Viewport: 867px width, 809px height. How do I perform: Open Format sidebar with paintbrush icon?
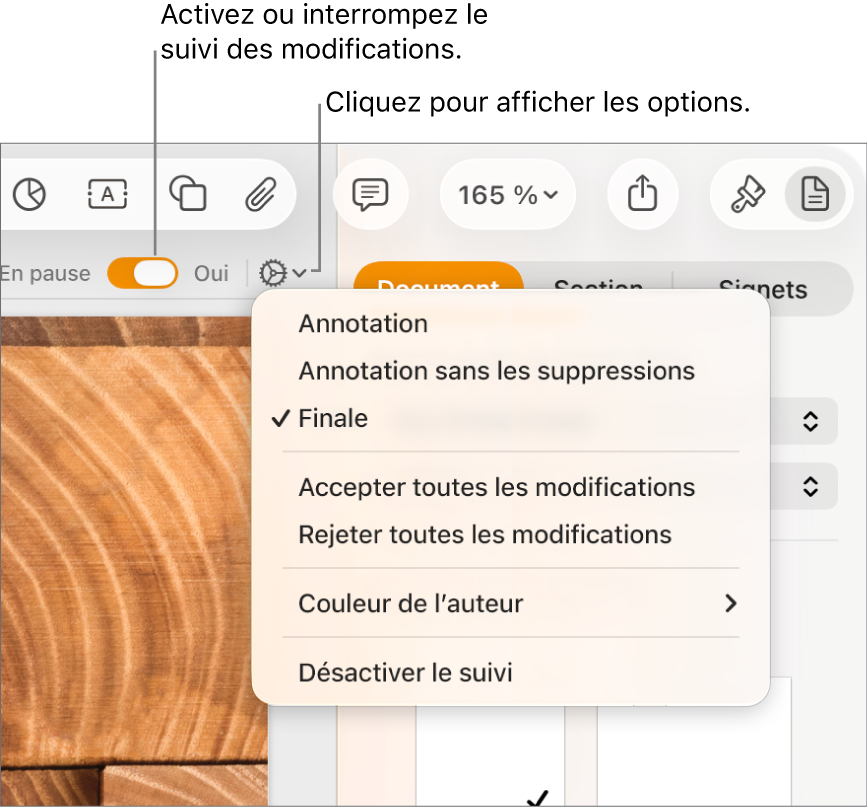748,194
